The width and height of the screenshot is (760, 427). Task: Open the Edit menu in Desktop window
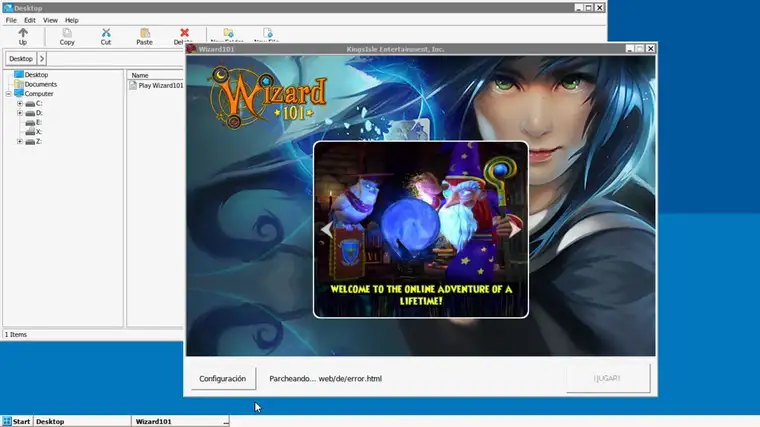(30, 20)
